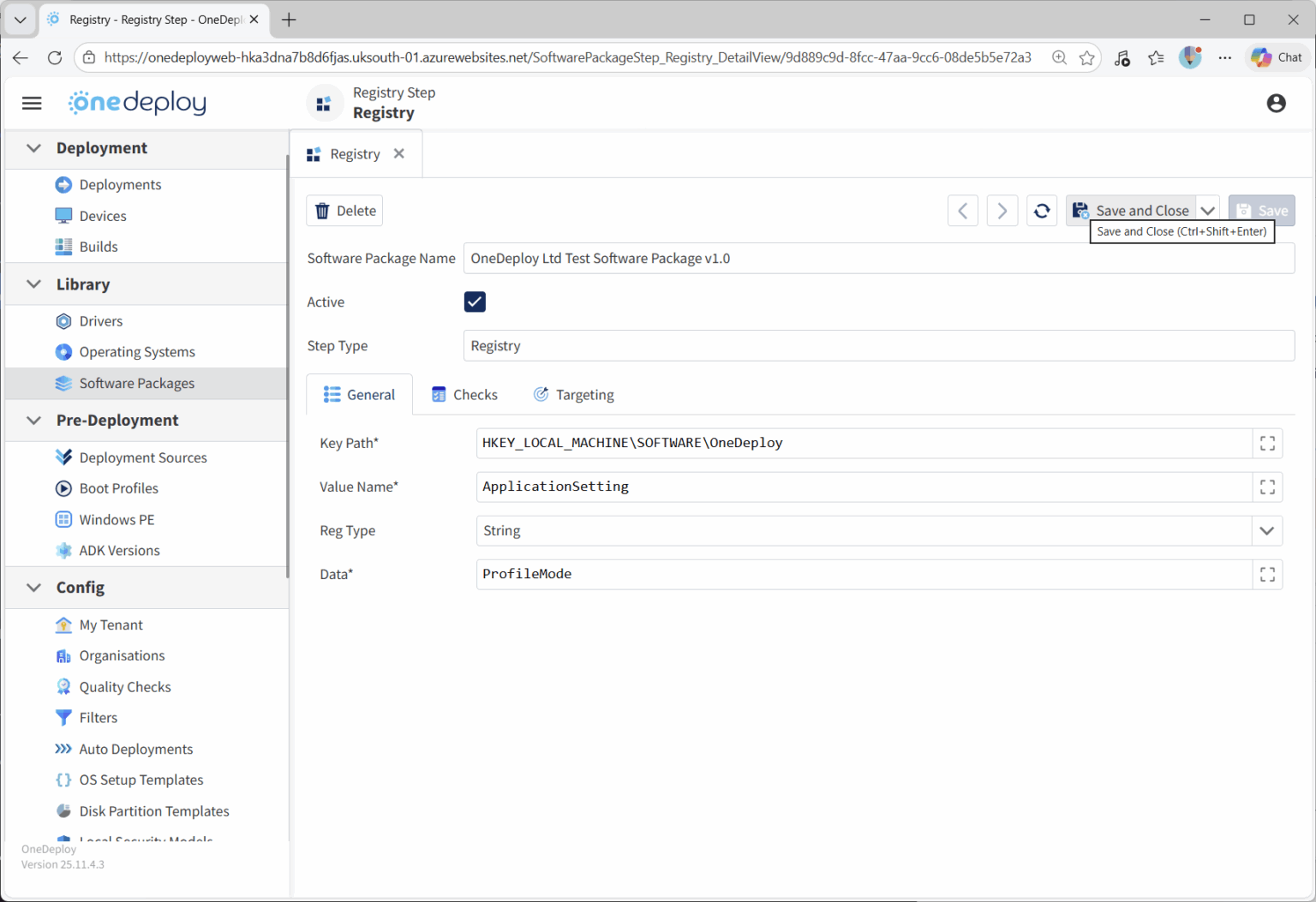Screen dimensions: 1316x902
Task: Go to previous record arrow
Action: (x=962, y=211)
